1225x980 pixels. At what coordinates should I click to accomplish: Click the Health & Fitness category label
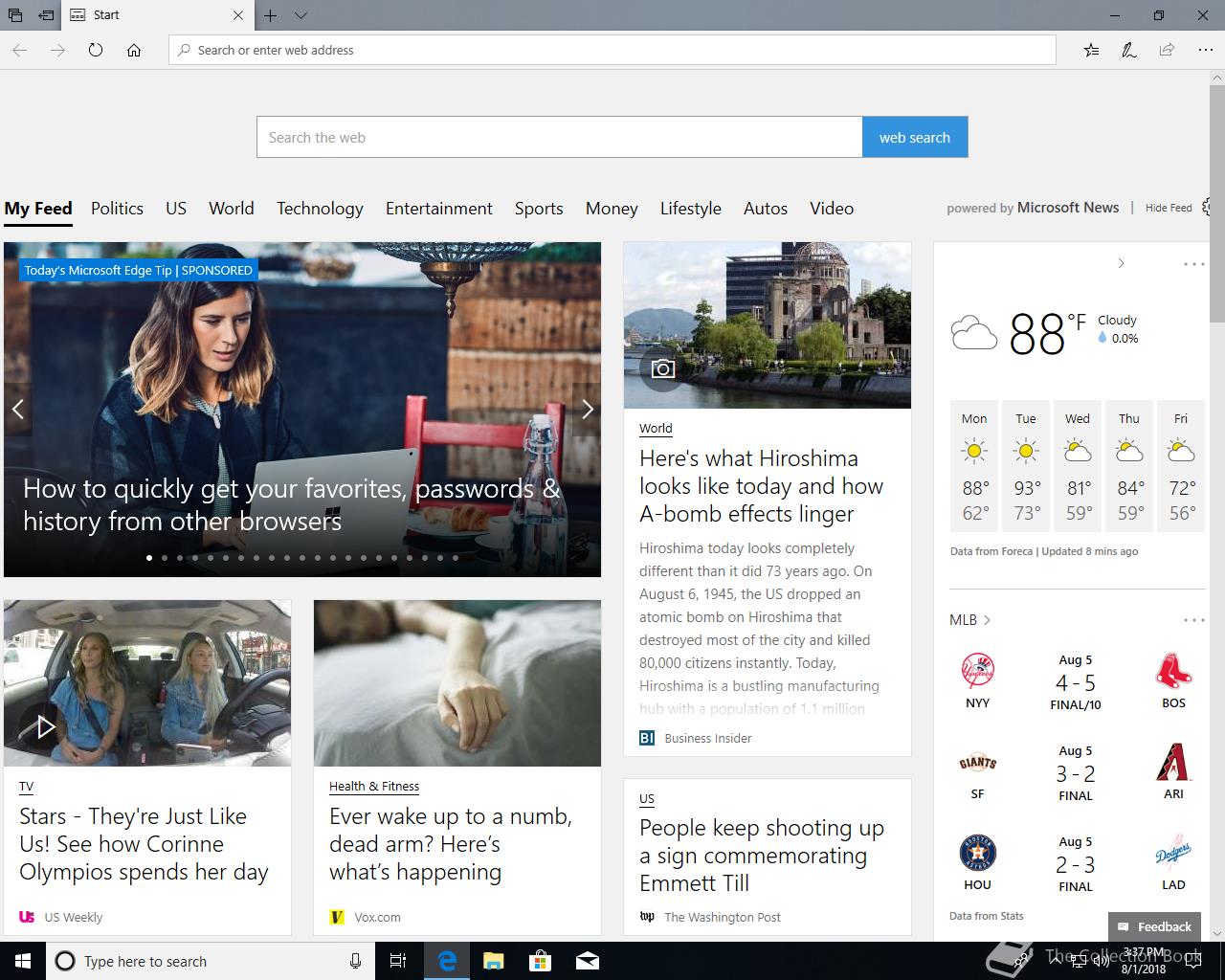point(374,787)
